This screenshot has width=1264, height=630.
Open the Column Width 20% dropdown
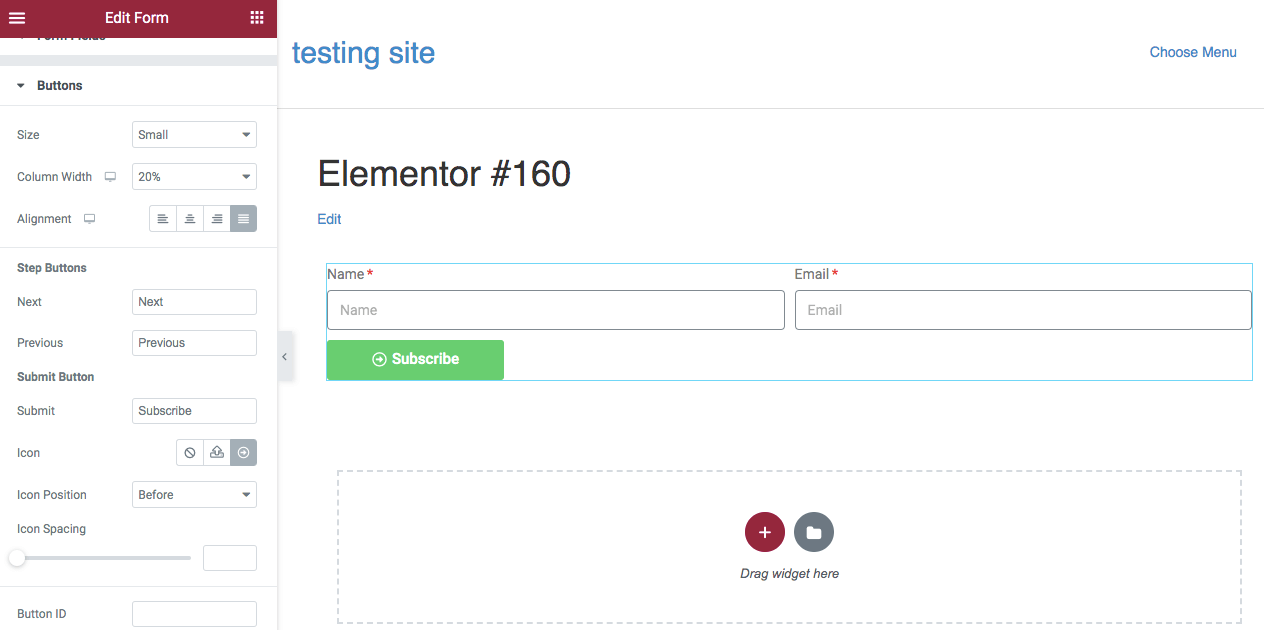(x=194, y=176)
